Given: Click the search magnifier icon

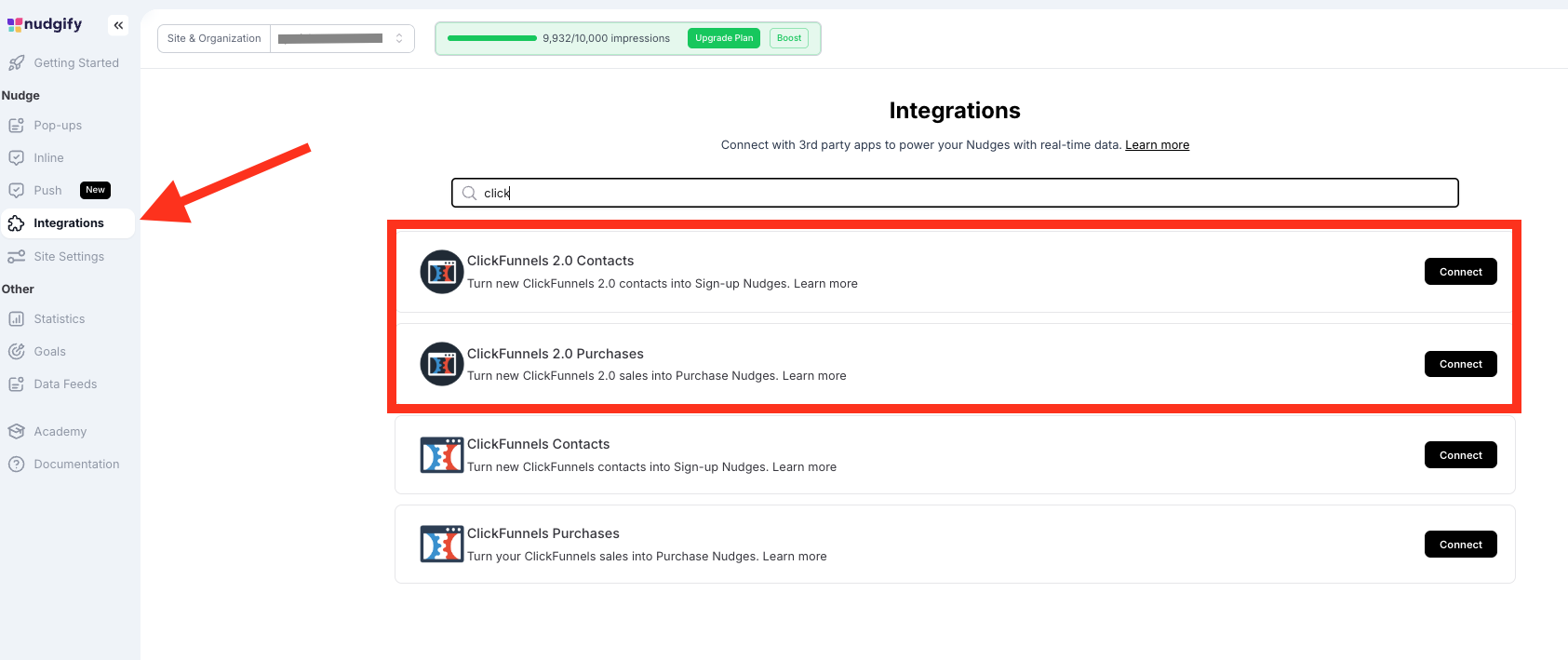Looking at the screenshot, I should pos(469,194).
